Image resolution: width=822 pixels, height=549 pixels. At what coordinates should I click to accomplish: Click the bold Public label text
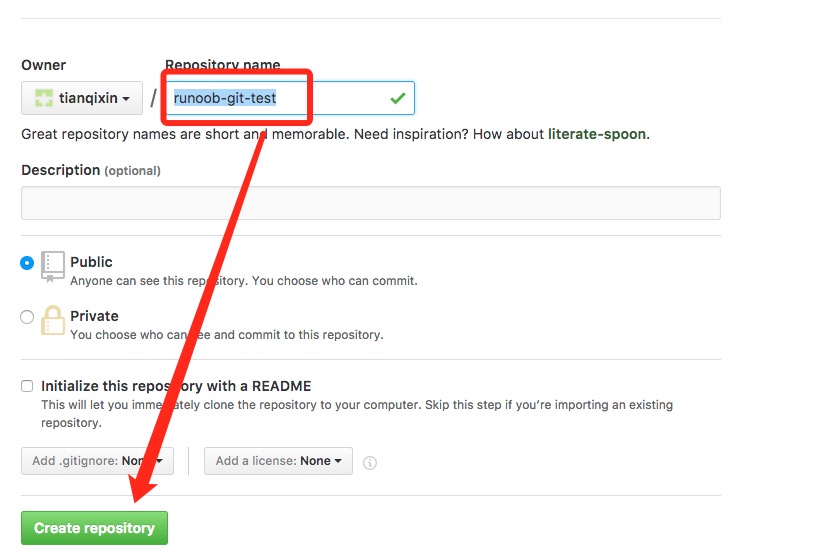pos(91,262)
